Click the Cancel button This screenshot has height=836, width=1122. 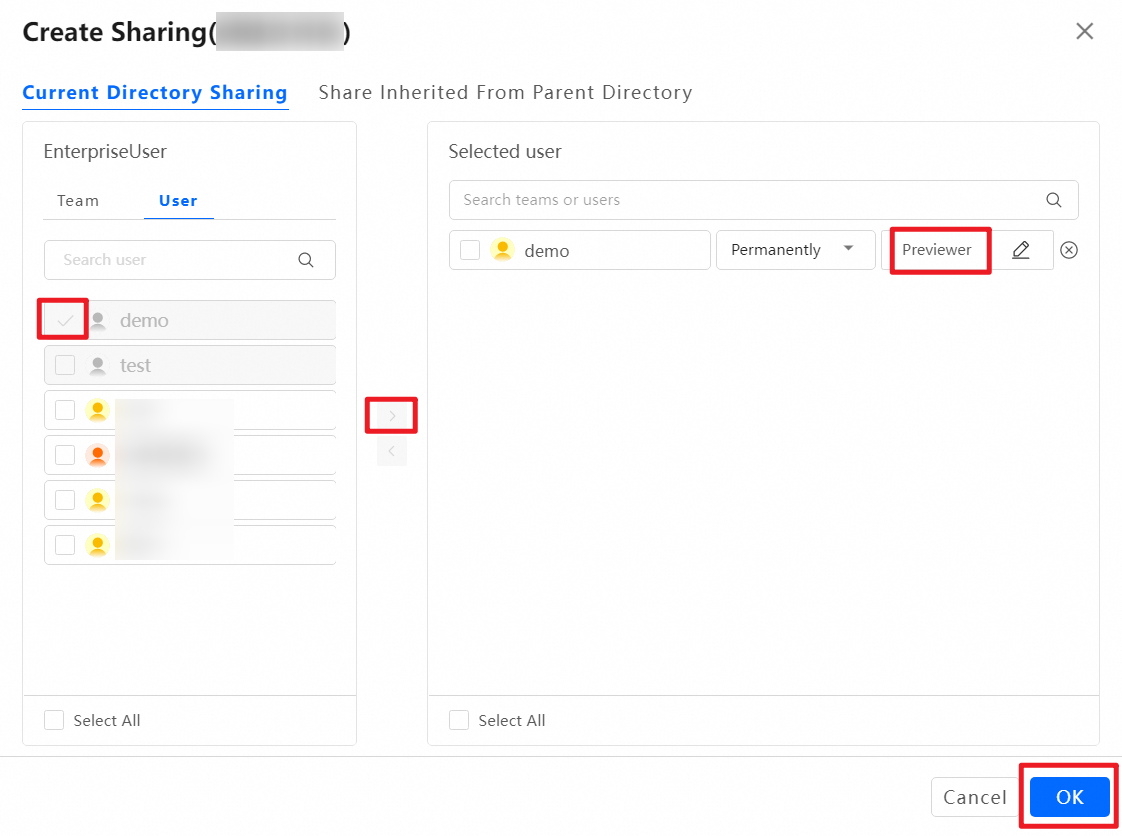click(x=974, y=797)
